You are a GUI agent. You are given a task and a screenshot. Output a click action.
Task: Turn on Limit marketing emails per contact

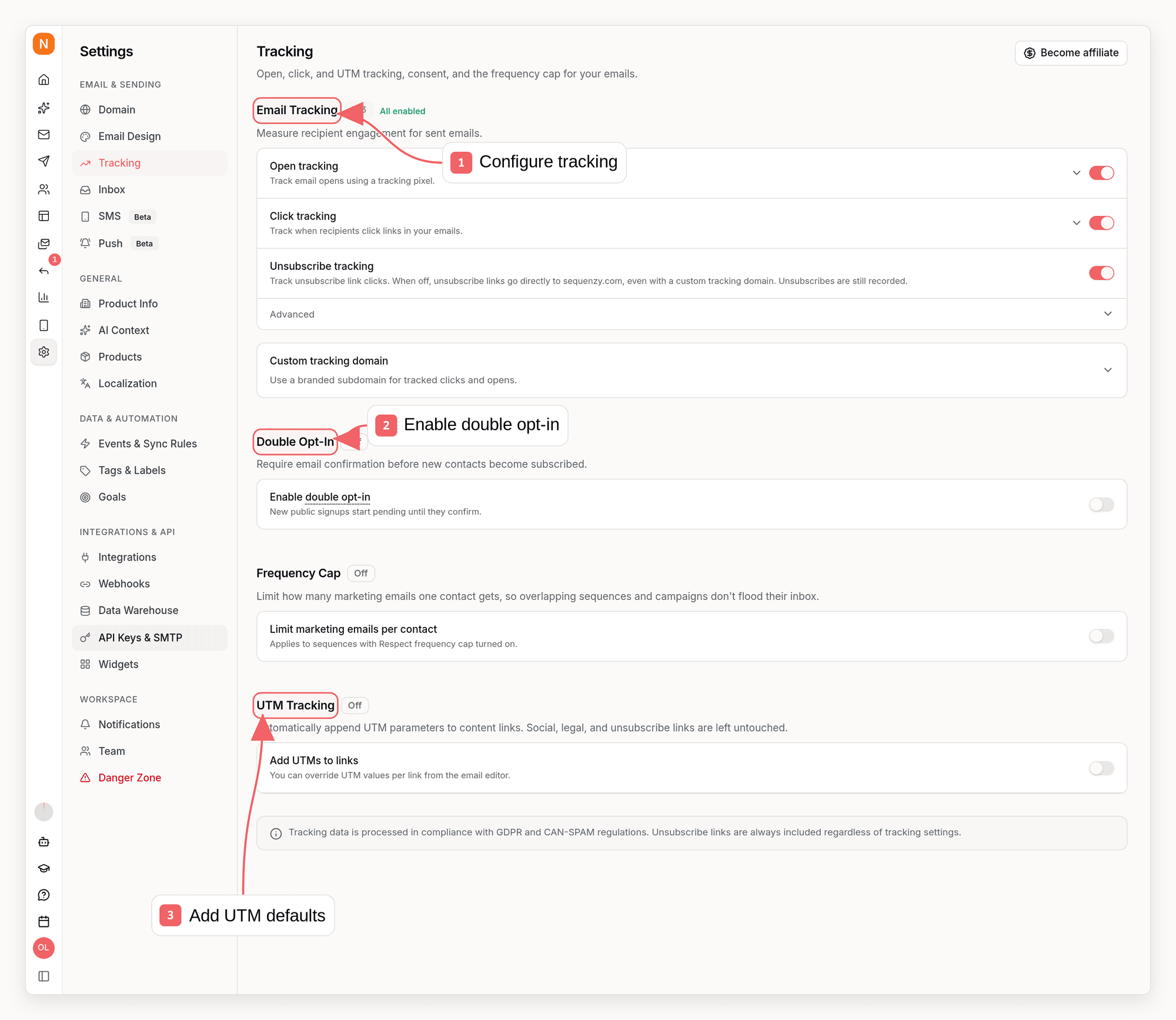[x=1101, y=636]
